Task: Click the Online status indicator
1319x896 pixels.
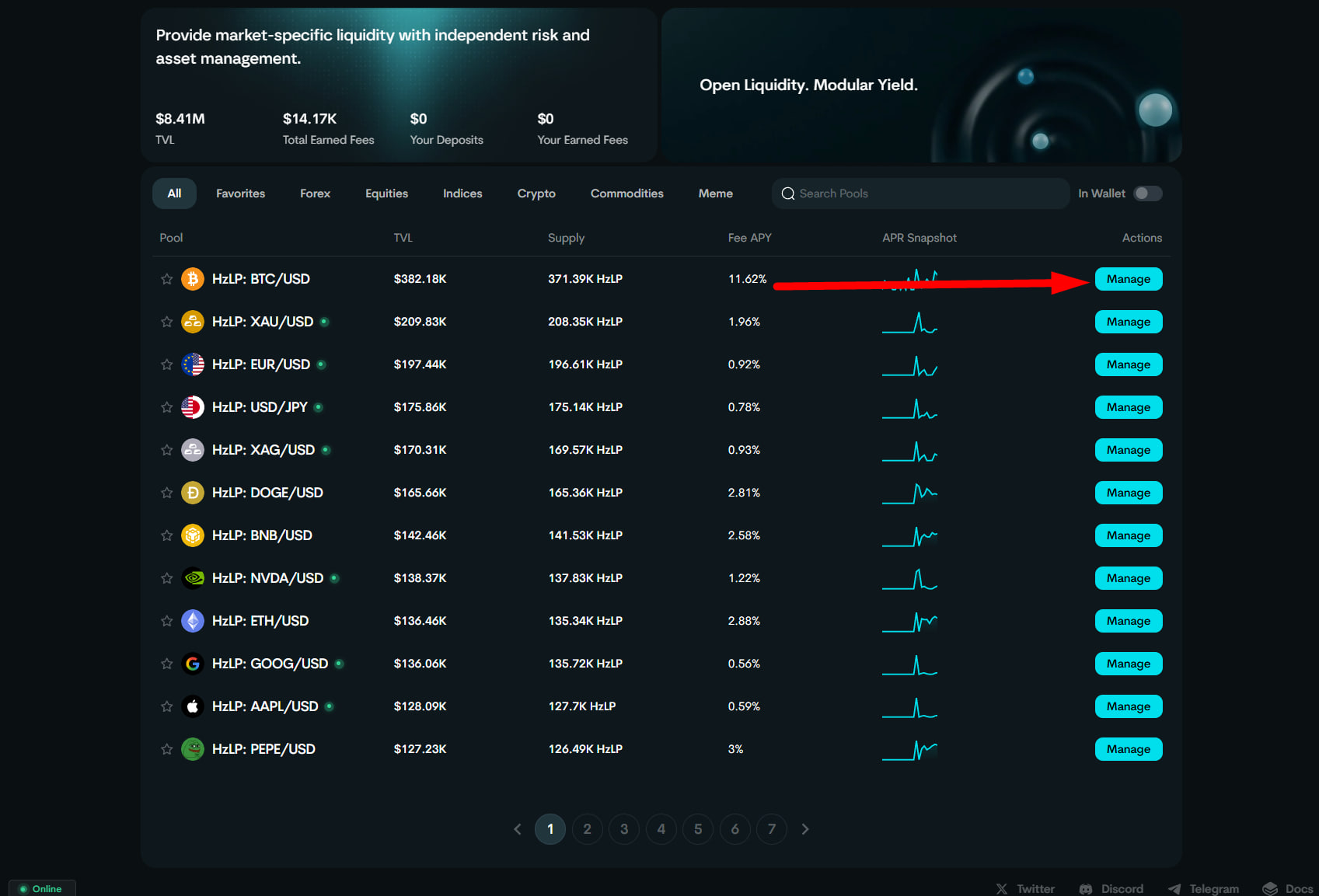Action: click(x=42, y=888)
